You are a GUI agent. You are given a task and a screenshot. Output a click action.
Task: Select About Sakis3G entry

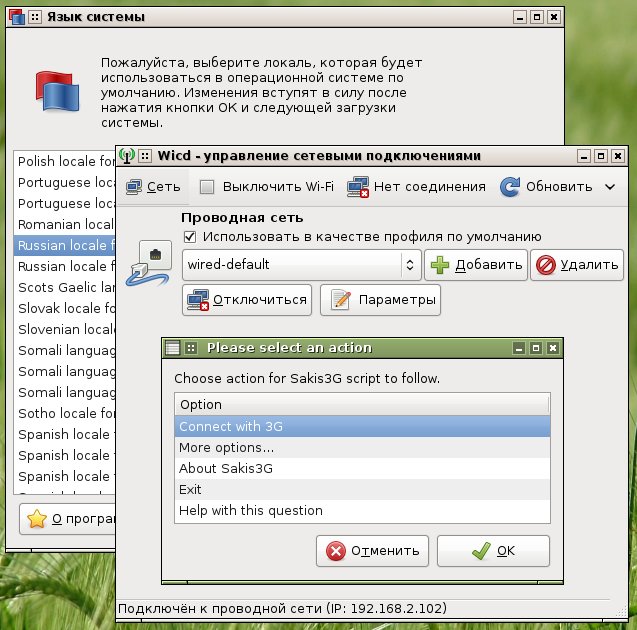pyautogui.click(x=362, y=469)
